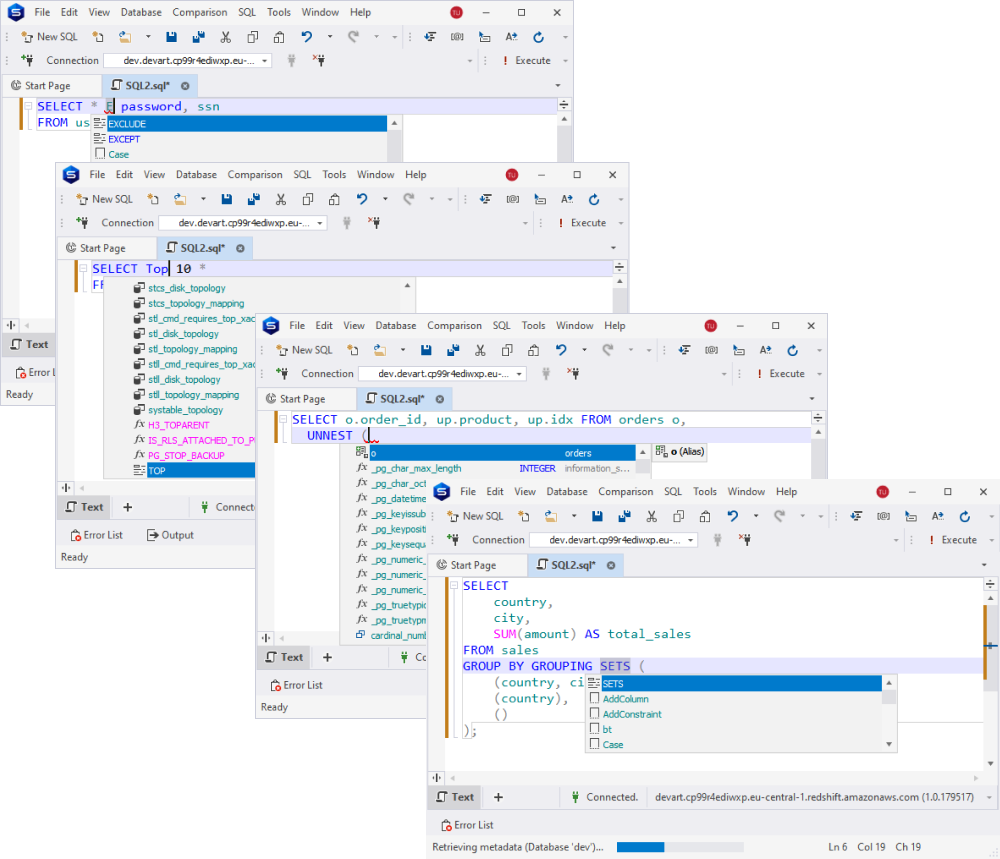This screenshot has height=859, width=1000.
Task: Open Comparison menu in the GROUPING SETS window
Action: coord(625,492)
